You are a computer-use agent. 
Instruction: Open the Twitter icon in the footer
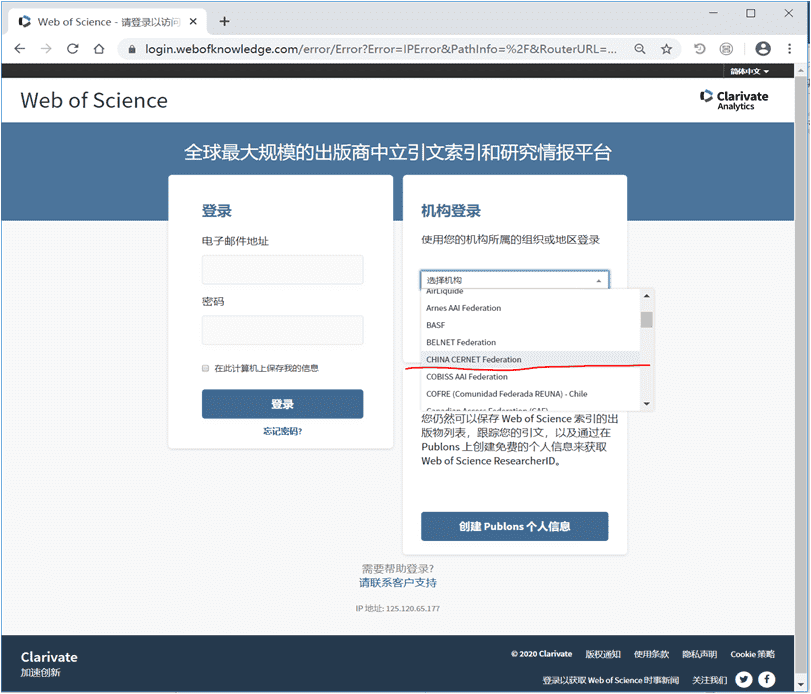[x=743, y=679]
